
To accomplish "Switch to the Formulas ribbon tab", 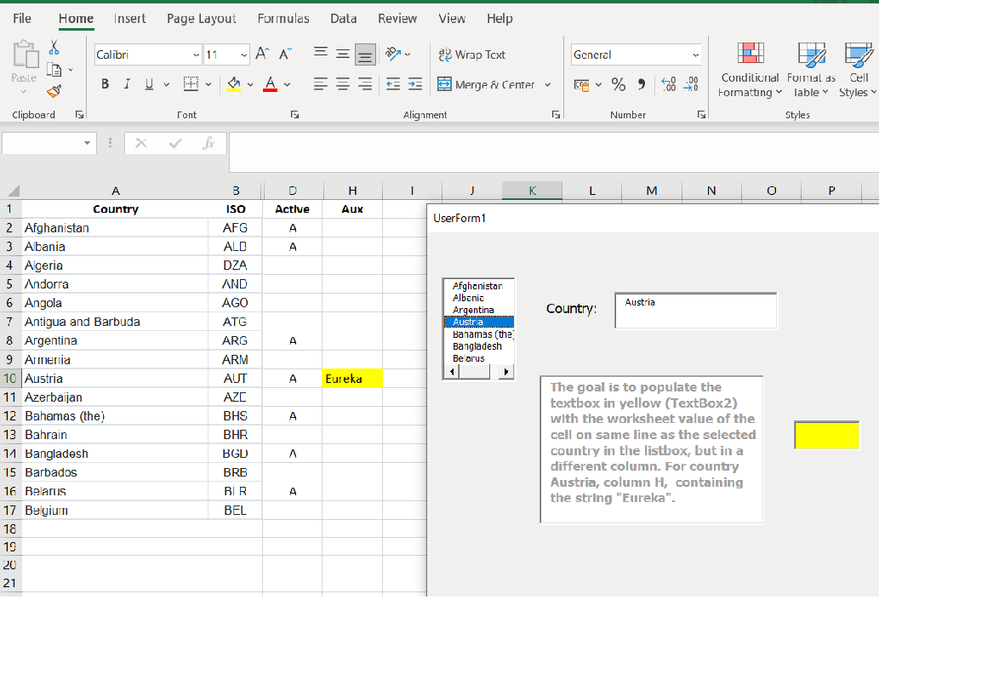I will [x=283, y=18].
